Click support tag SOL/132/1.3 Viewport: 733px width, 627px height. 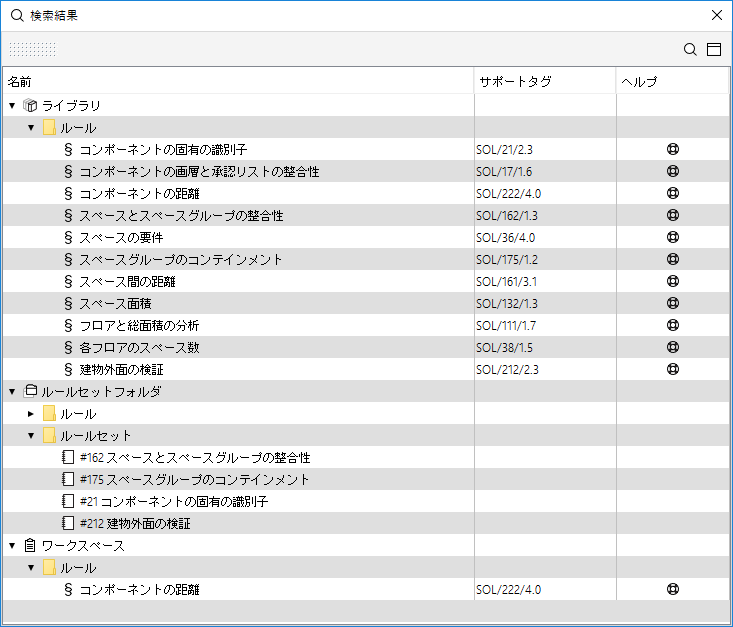click(507, 303)
